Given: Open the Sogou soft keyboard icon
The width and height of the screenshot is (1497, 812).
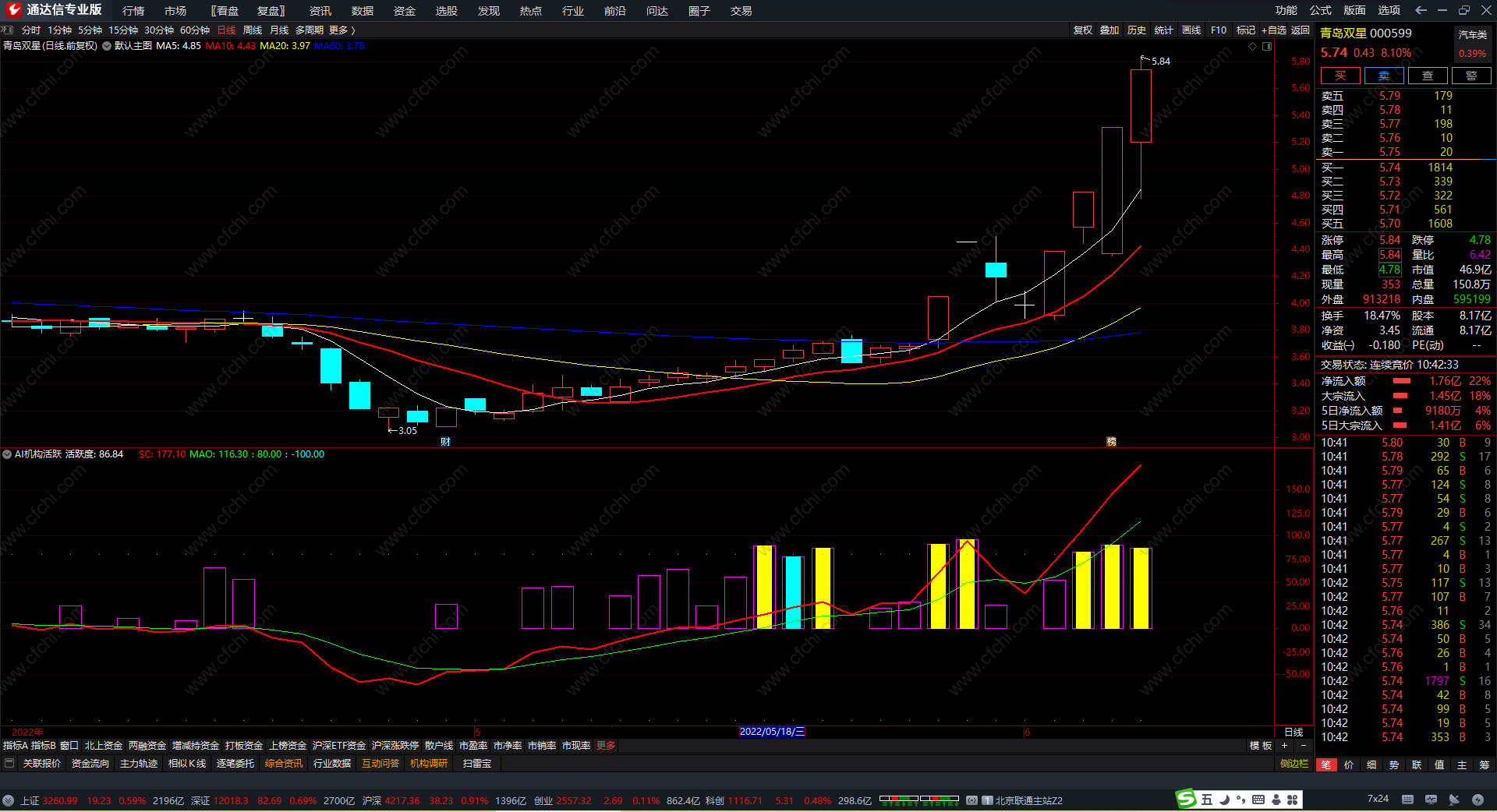Looking at the screenshot, I should point(1258,800).
